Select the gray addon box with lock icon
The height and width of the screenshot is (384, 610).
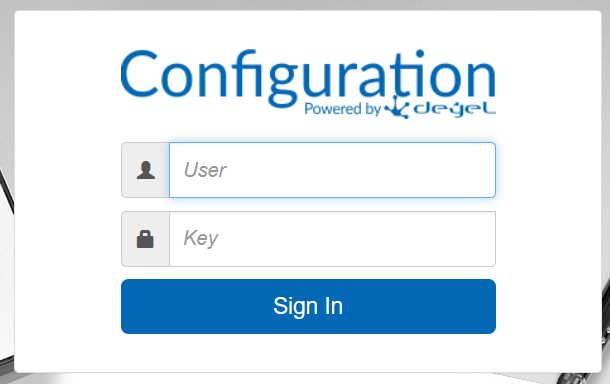click(145, 239)
